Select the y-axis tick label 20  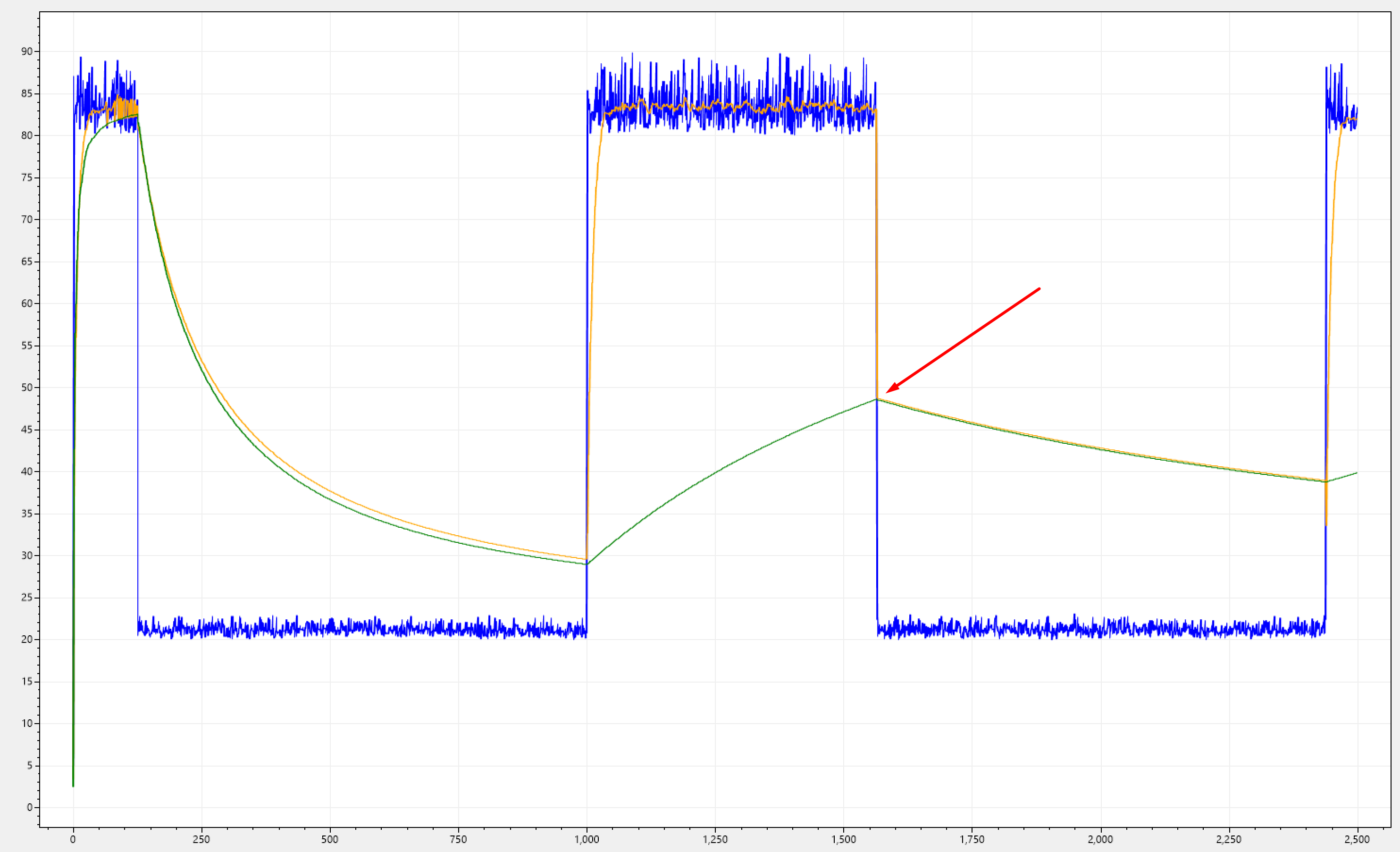coord(27,639)
